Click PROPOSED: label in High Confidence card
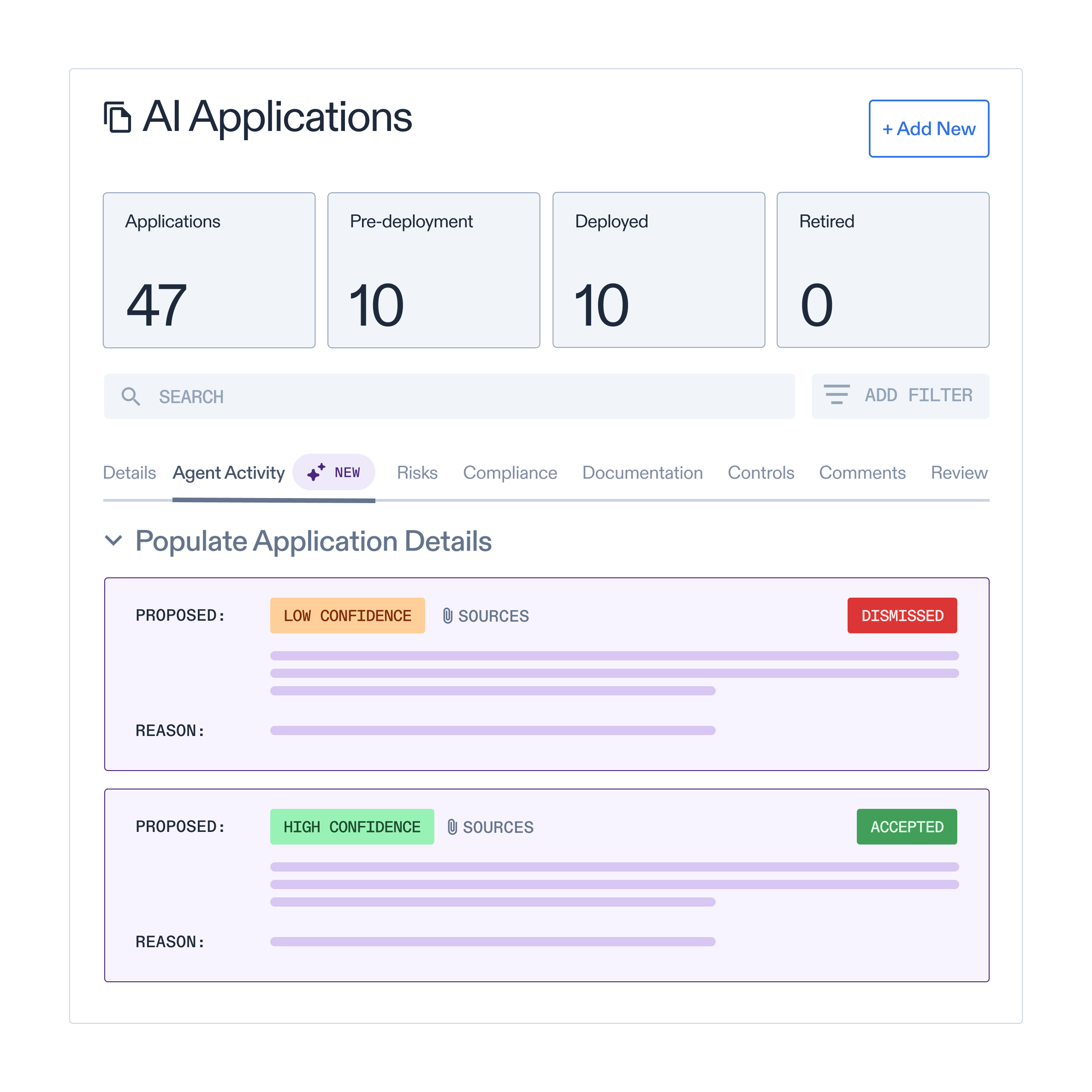Image resolution: width=1092 pixels, height=1092 pixels. (x=180, y=827)
